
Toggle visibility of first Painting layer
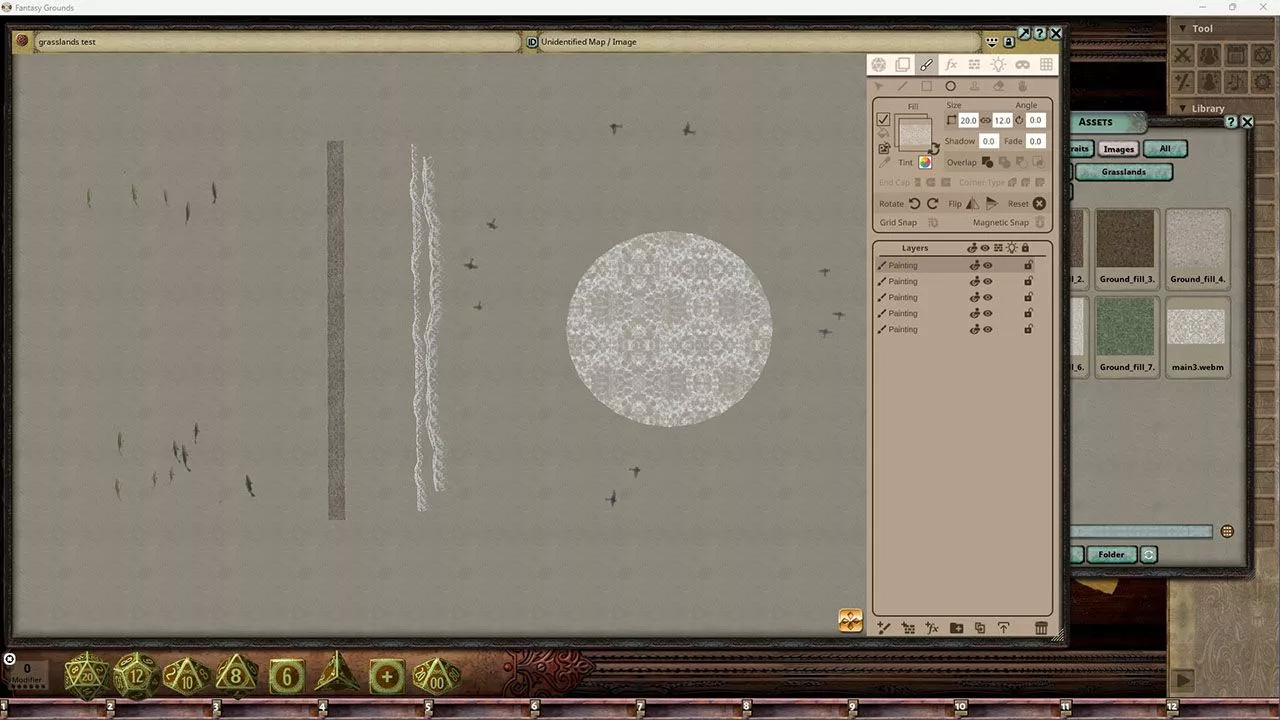988,266
